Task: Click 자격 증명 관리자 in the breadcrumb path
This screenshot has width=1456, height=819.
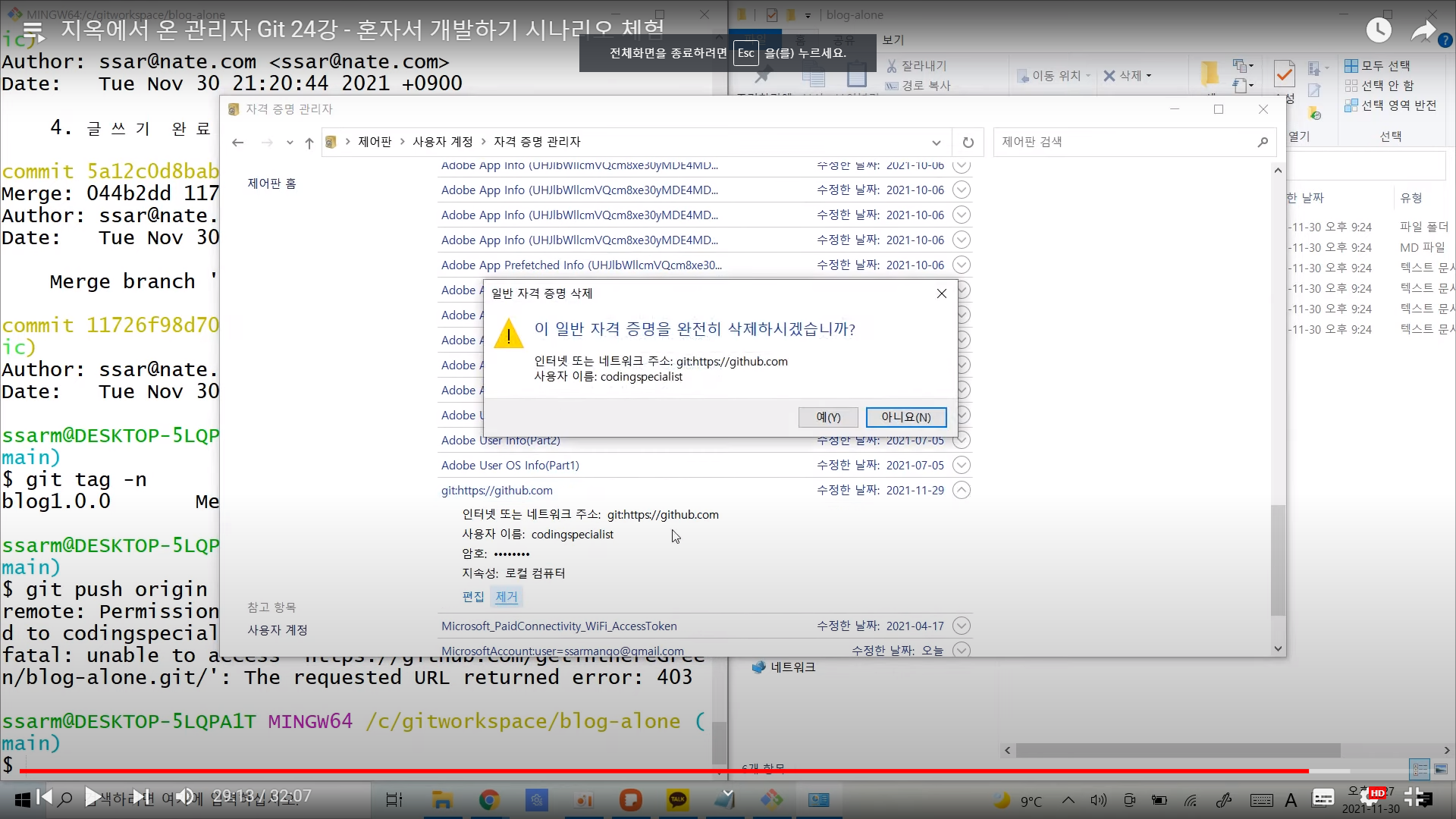Action: point(537,142)
